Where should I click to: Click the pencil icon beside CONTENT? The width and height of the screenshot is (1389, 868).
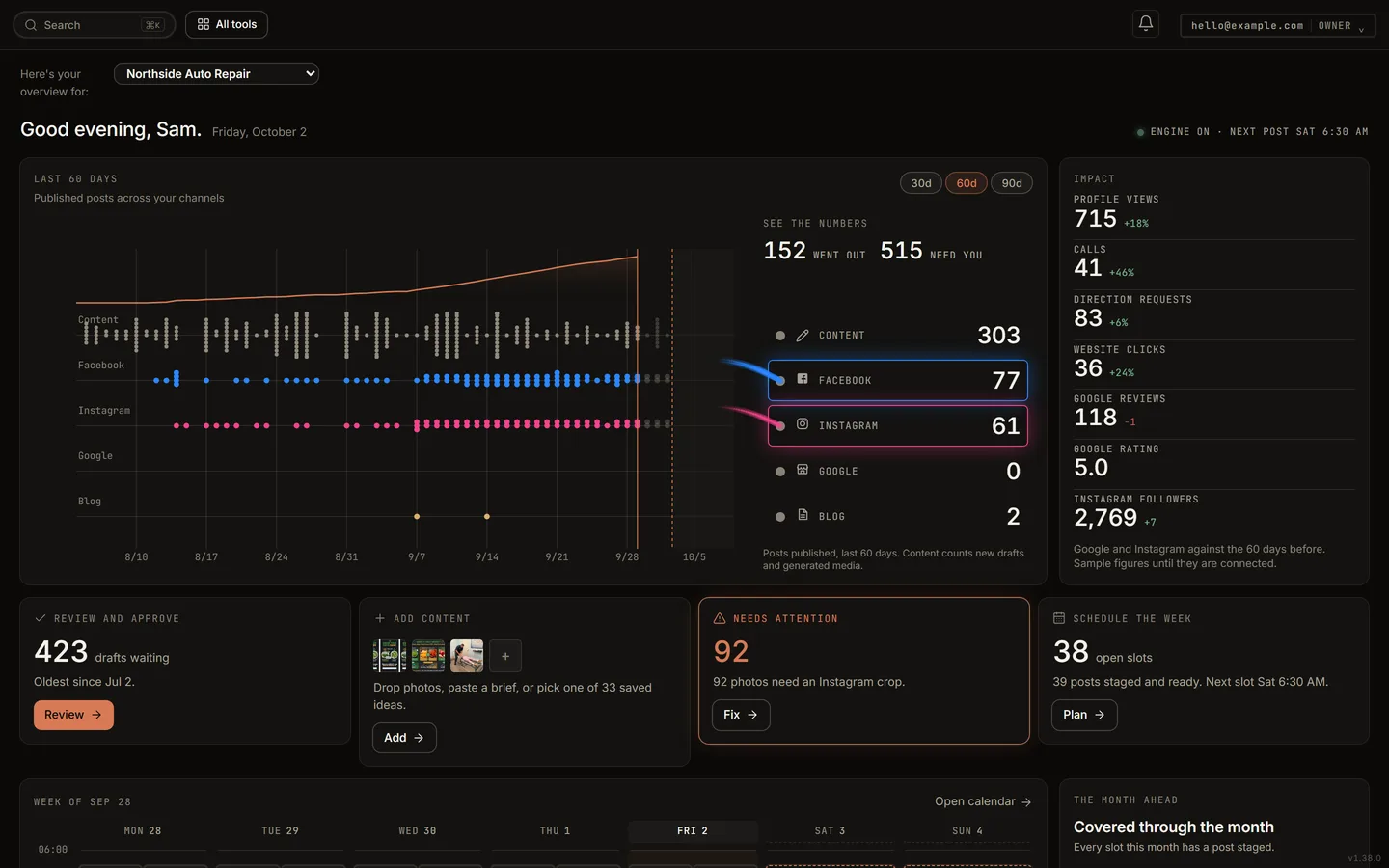point(803,336)
